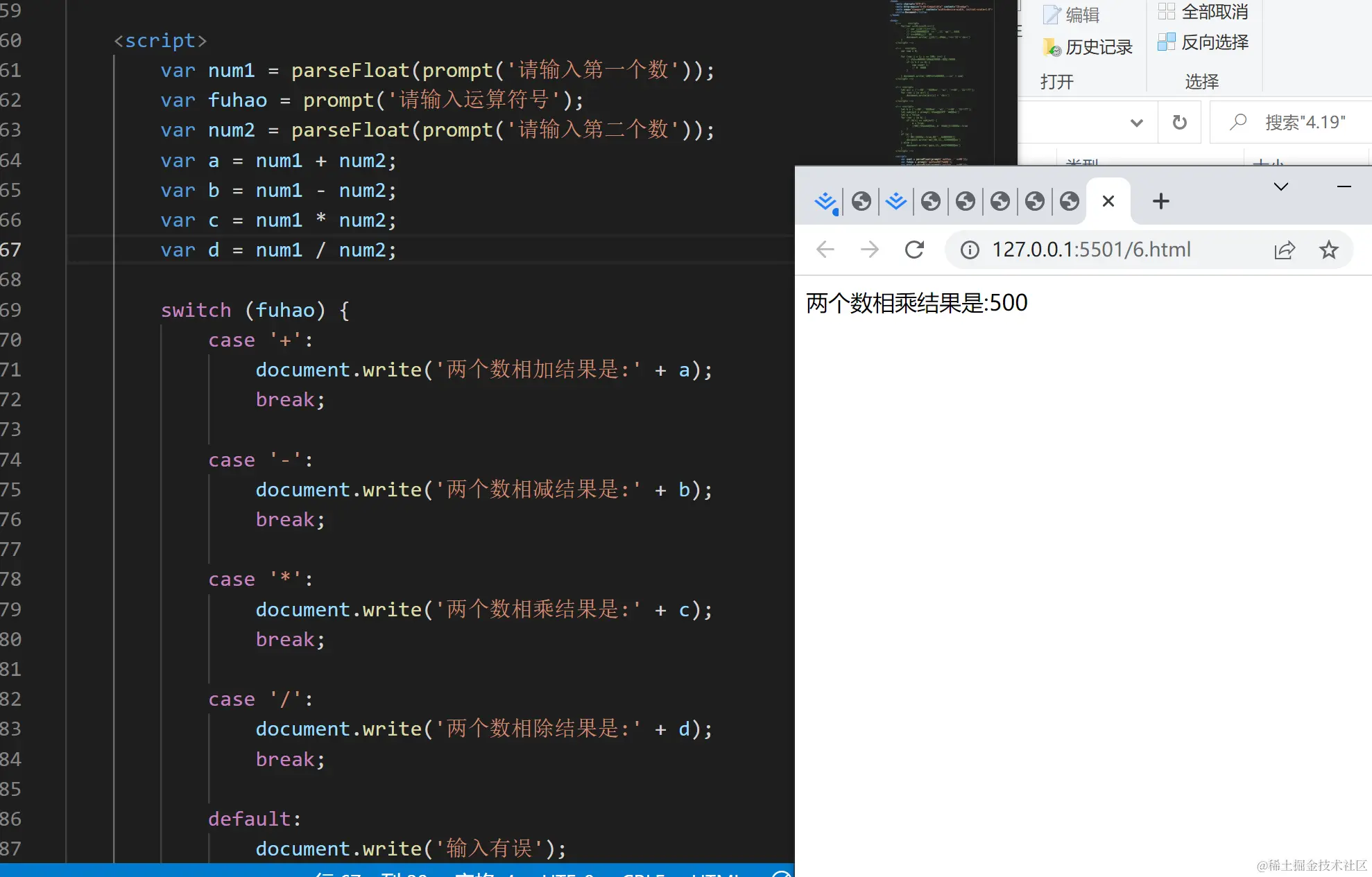Bookmark this page with the star

coord(1328,250)
